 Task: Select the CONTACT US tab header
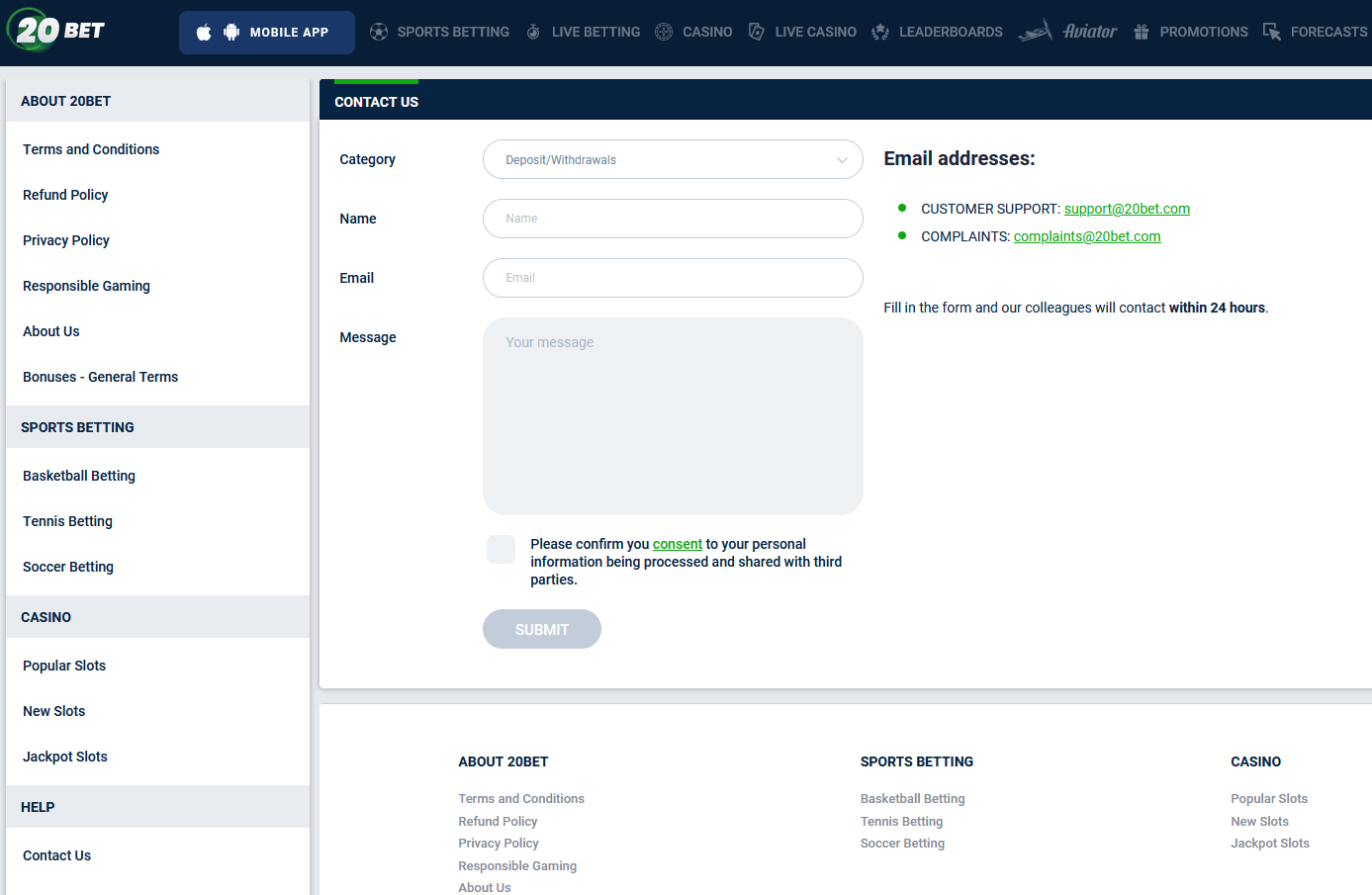tap(376, 102)
